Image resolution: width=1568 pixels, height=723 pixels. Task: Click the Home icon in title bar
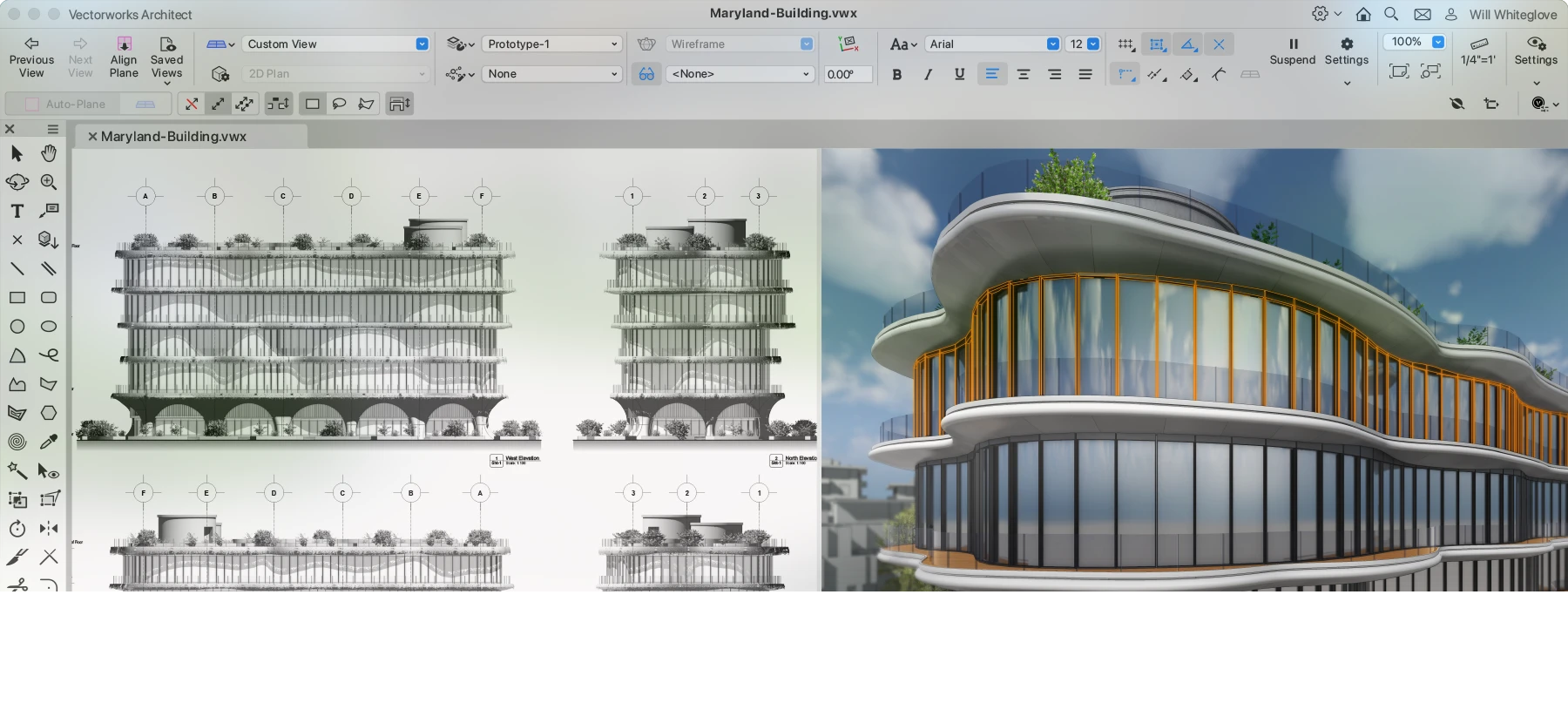[x=1363, y=14]
